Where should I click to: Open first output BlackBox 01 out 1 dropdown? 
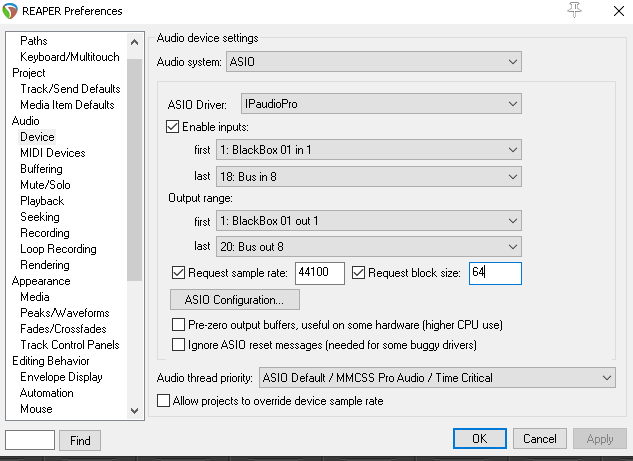(x=369, y=221)
